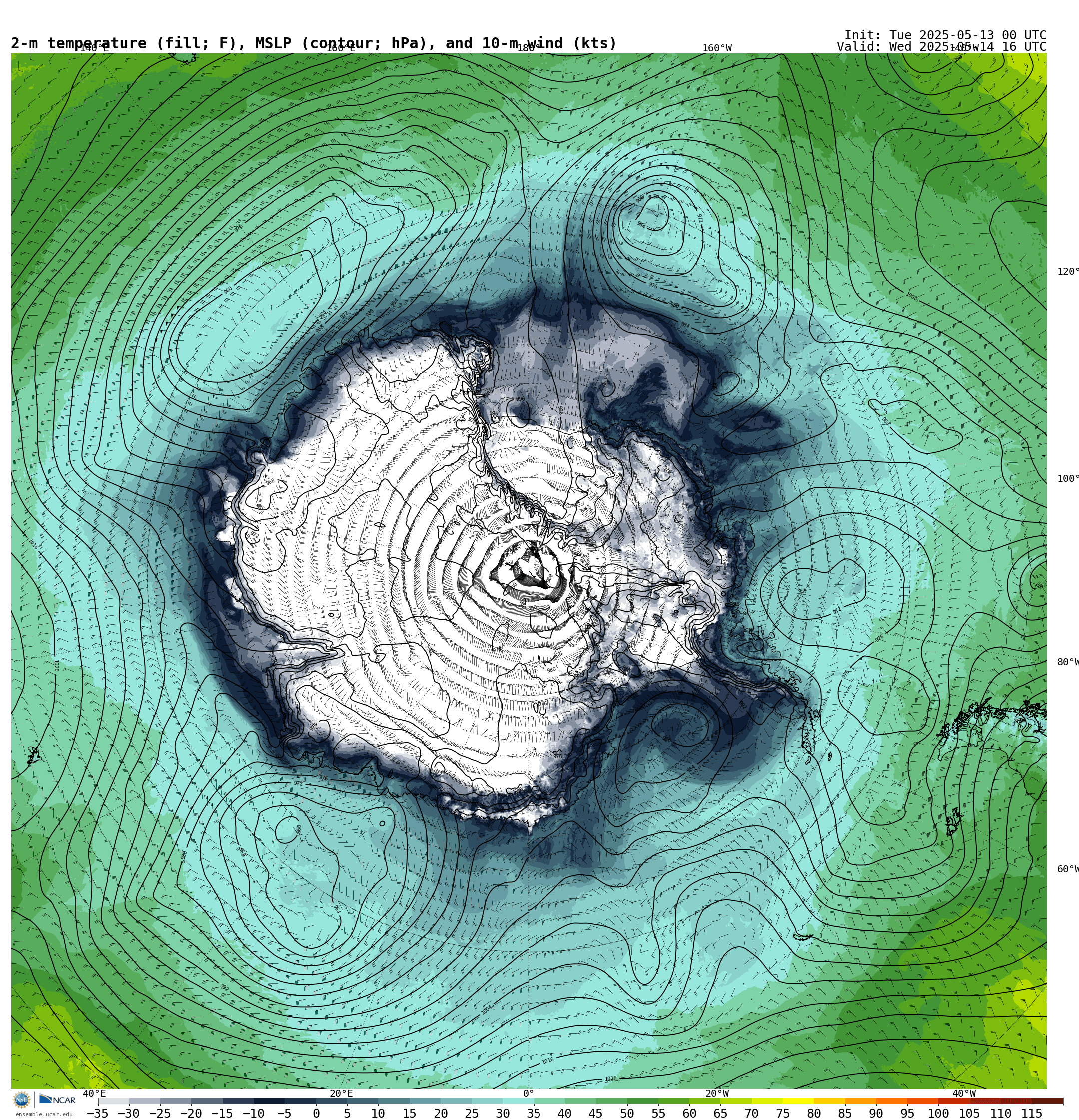Click the NSF logo

(21, 1100)
